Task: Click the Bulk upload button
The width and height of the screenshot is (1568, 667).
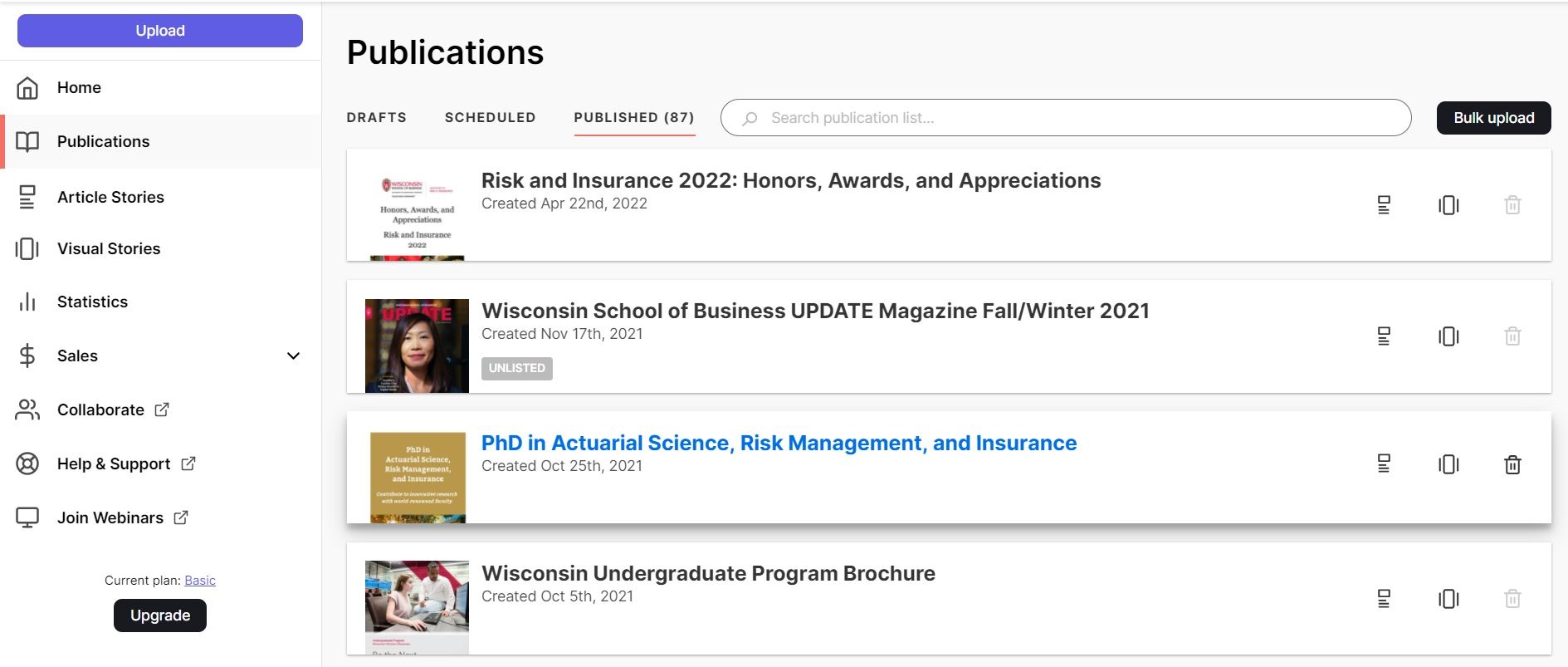Action: [1493, 118]
